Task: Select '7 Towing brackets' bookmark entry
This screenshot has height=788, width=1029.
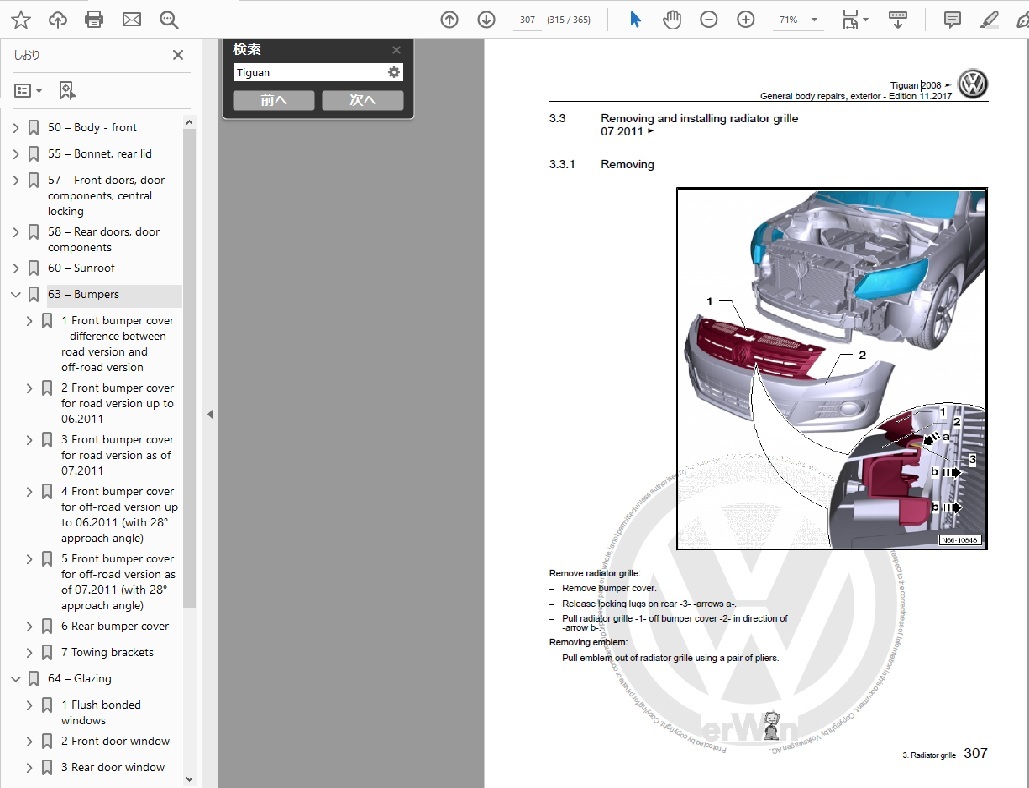Action: click(x=107, y=653)
